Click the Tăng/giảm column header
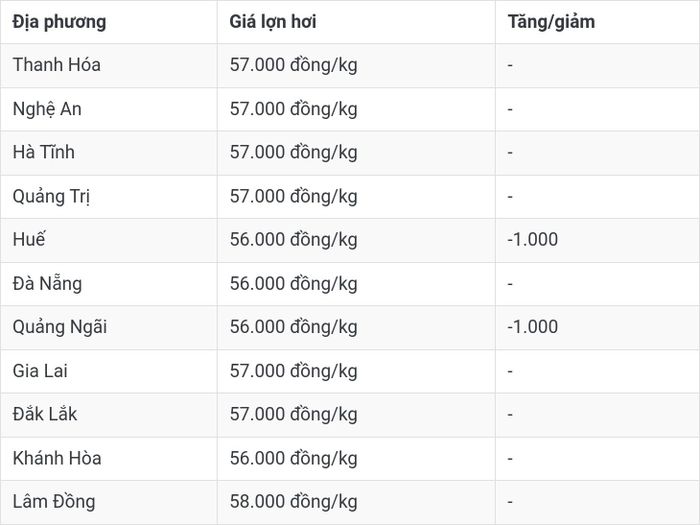This screenshot has width=700, height=525. tap(551, 22)
